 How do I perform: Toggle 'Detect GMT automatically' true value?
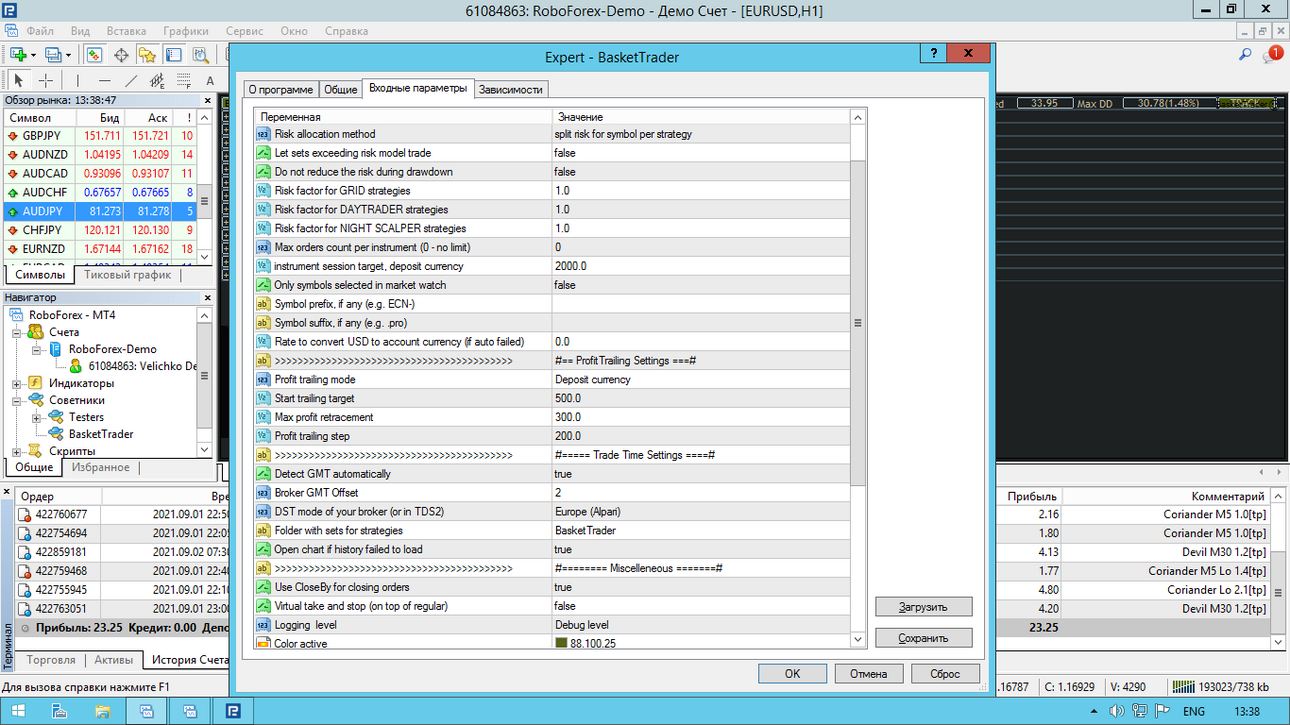(x=700, y=474)
